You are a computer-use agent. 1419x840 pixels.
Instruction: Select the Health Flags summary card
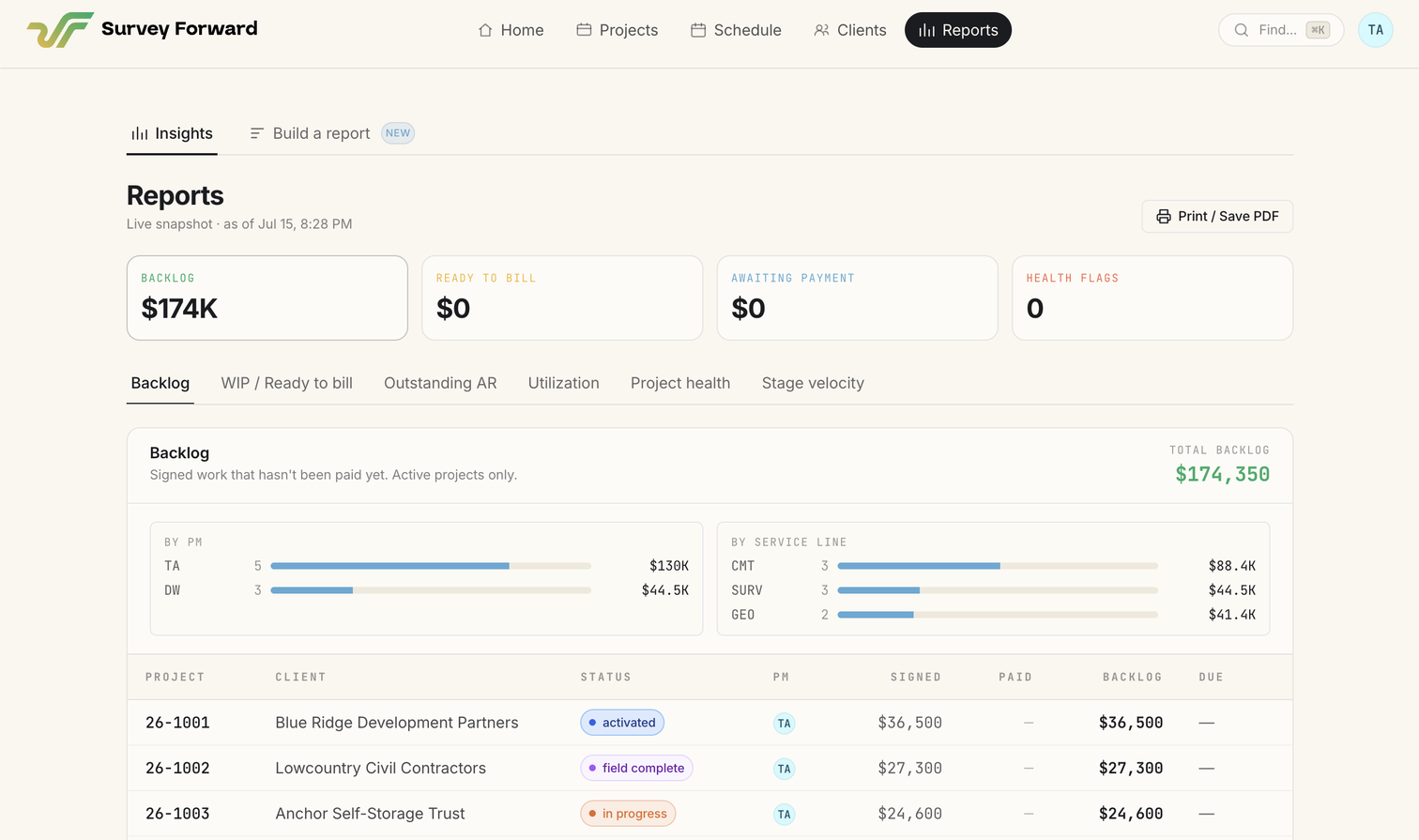[x=1152, y=298]
